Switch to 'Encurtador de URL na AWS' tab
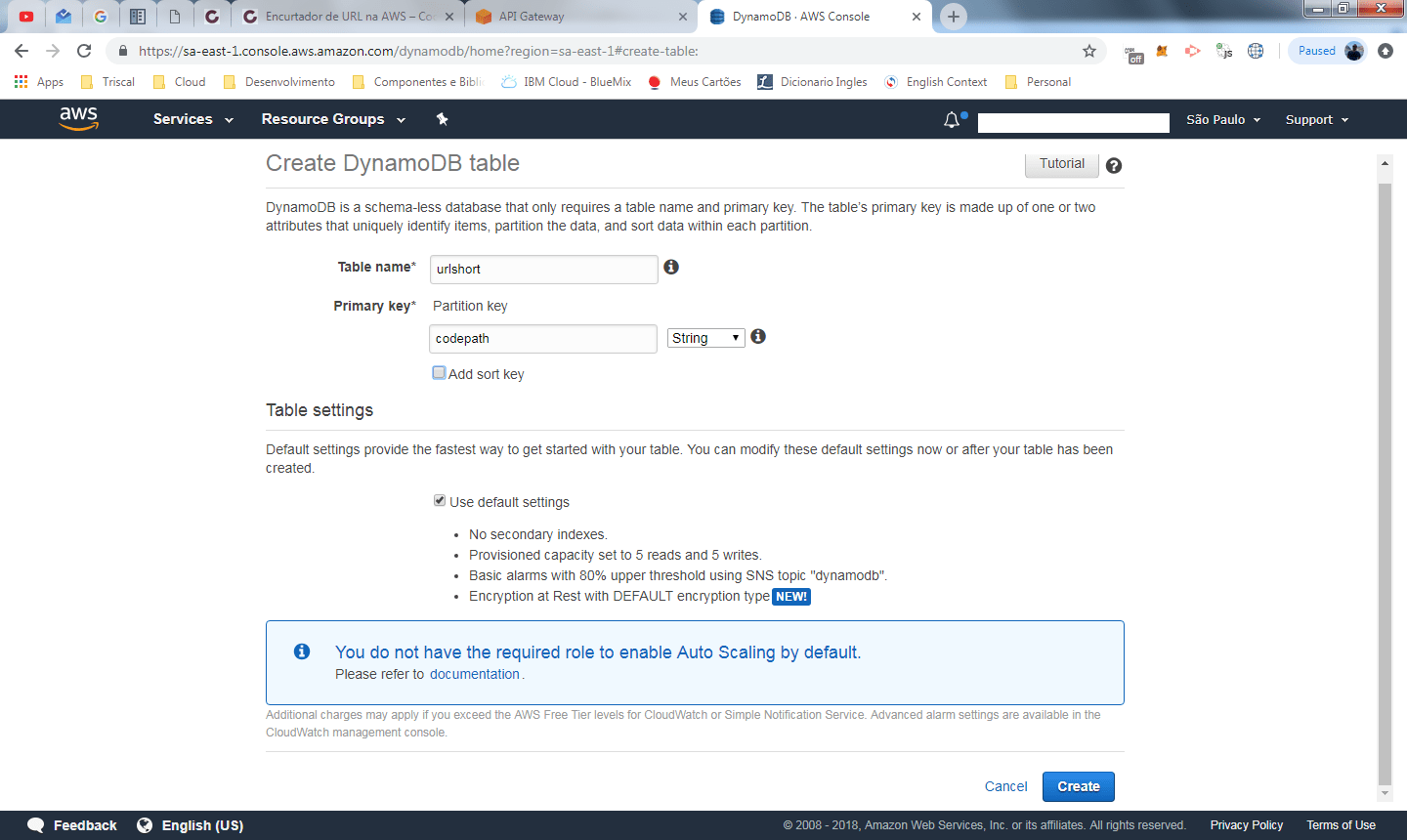Image resolution: width=1407 pixels, height=840 pixels. tap(349, 17)
